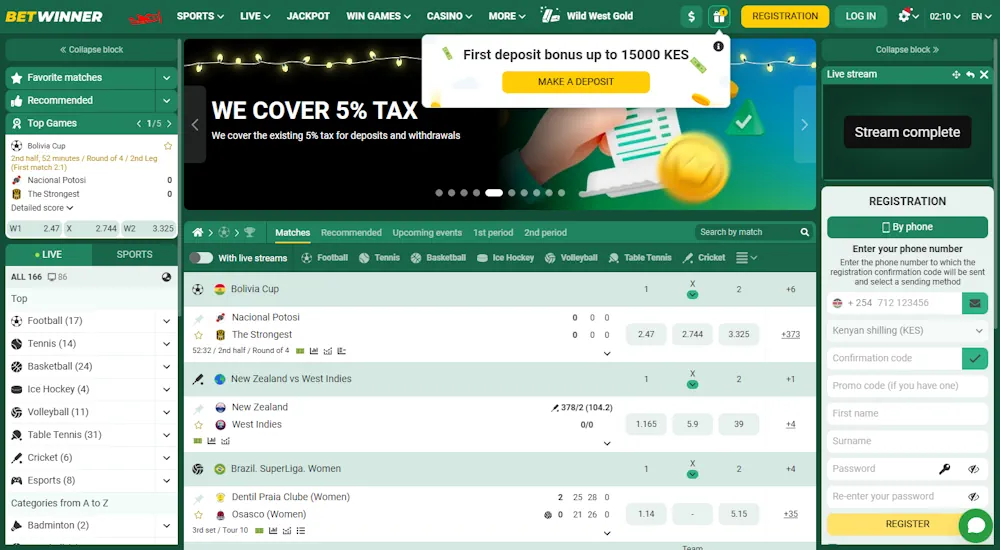This screenshot has height=550, width=1000.
Task: Expand the Favorite matches block
Action: (166, 78)
